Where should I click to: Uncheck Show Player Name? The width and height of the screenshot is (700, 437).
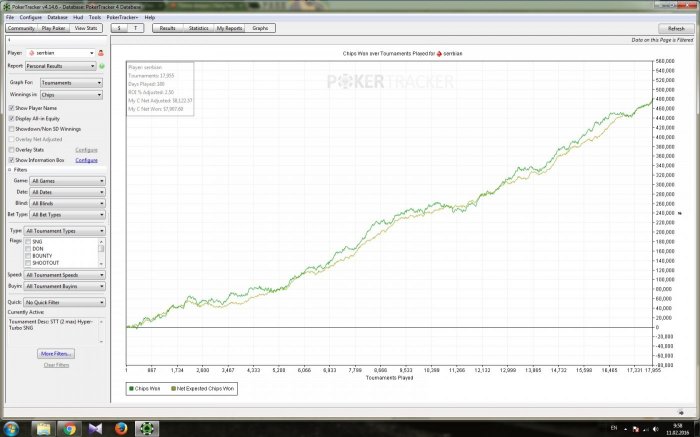[x=11, y=107]
